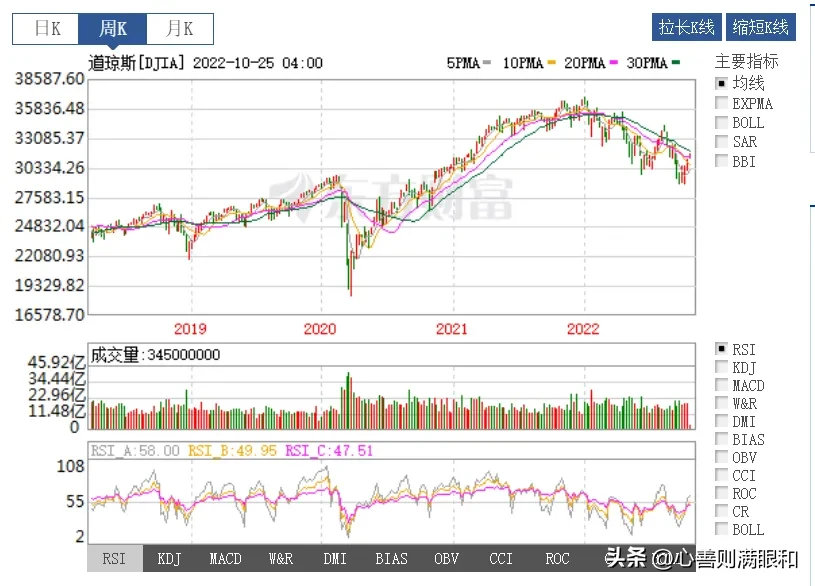Open the ROC tab in bottom bar

[x=557, y=558]
